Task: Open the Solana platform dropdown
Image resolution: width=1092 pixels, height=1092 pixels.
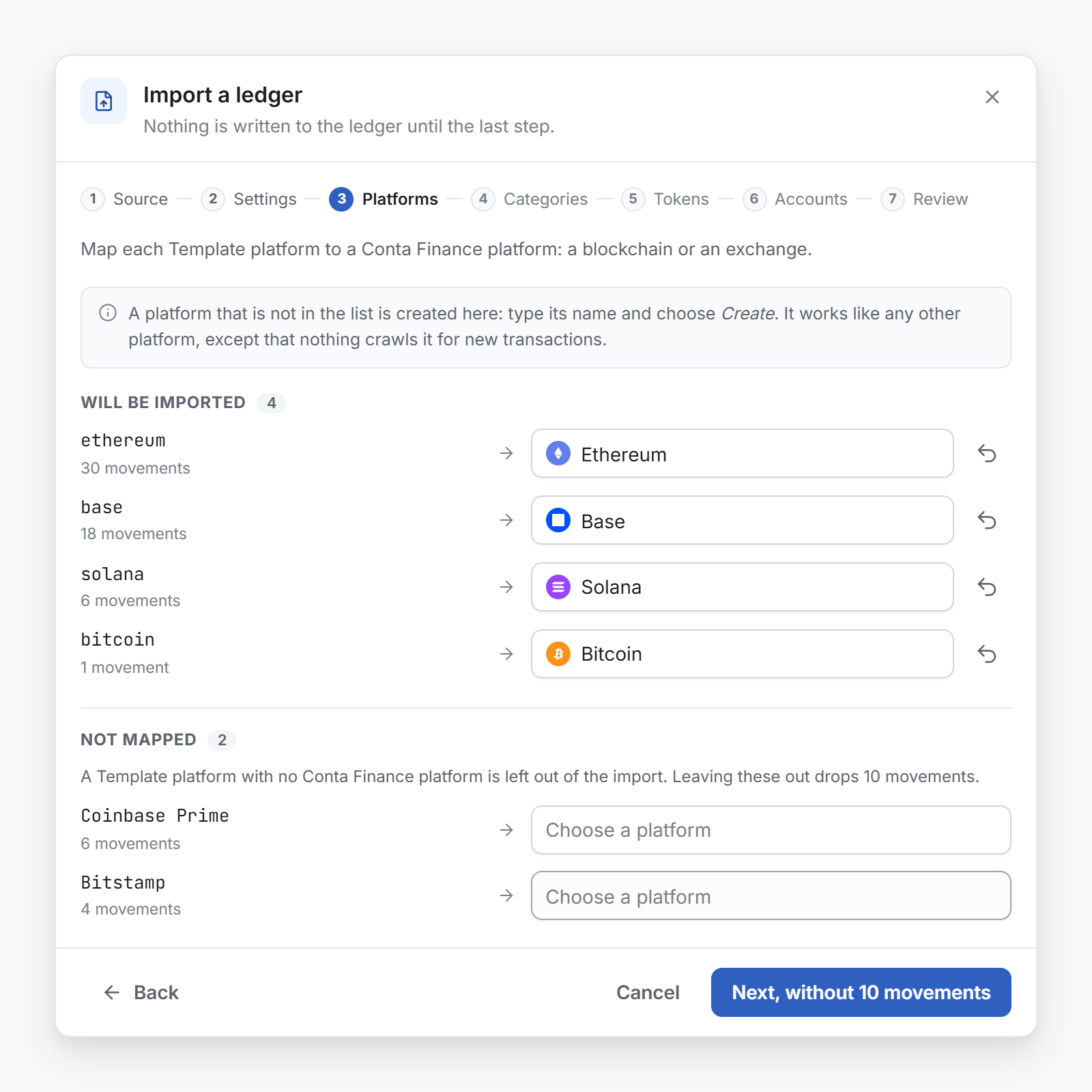Action: pyautogui.click(x=742, y=587)
